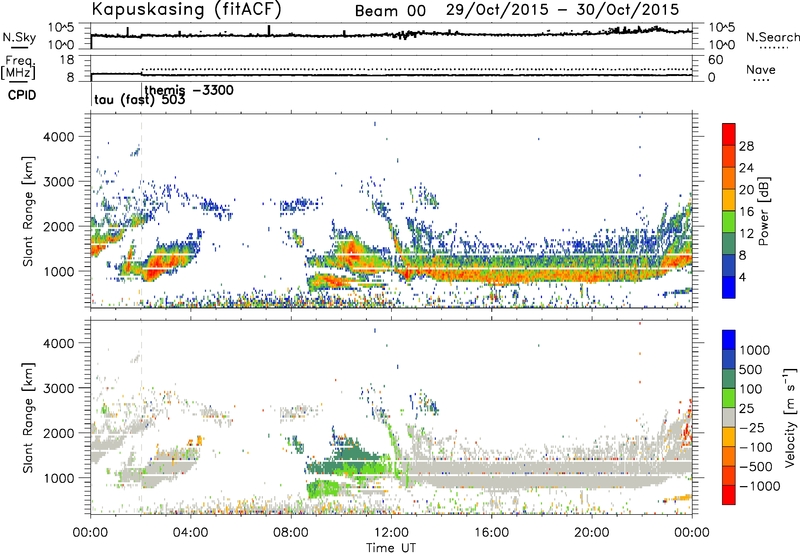Click the 'Time UT' axis label

(x=391, y=548)
